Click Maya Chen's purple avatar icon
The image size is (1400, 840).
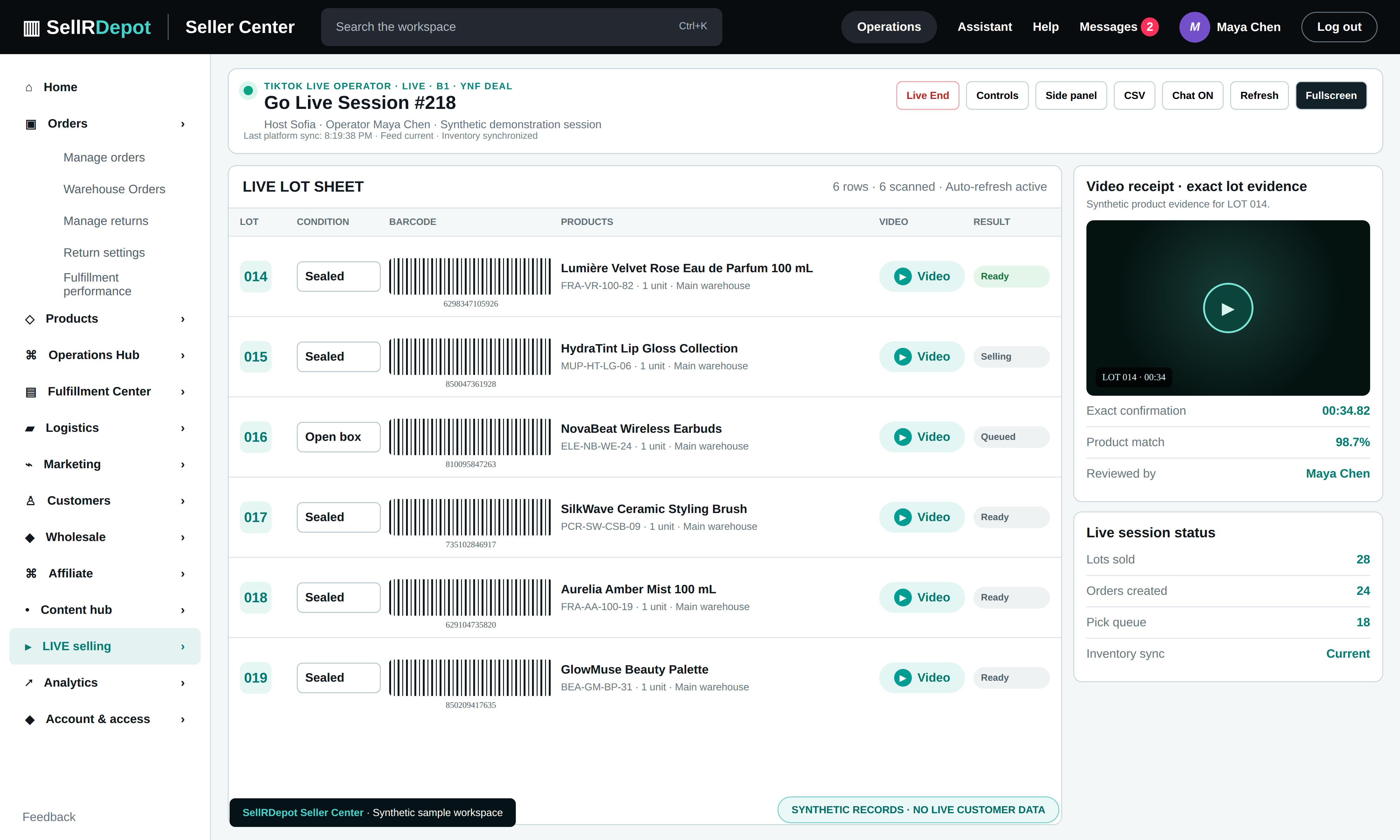coord(1194,27)
